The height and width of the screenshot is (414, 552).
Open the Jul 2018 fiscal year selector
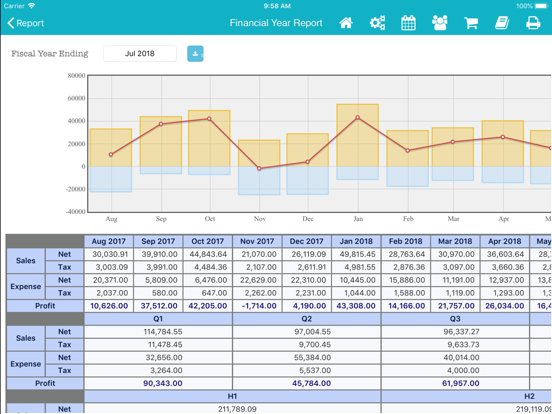[x=140, y=54]
